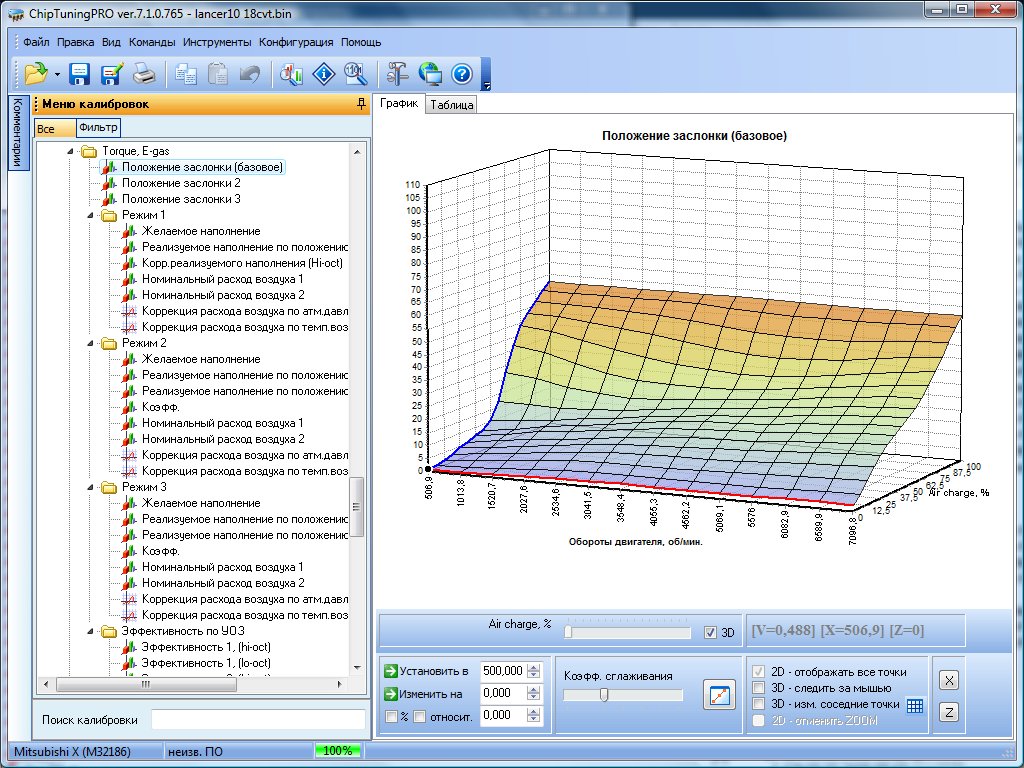Viewport: 1024px width, 768px height.
Task: Open the Инструменты menu
Action: (x=217, y=43)
